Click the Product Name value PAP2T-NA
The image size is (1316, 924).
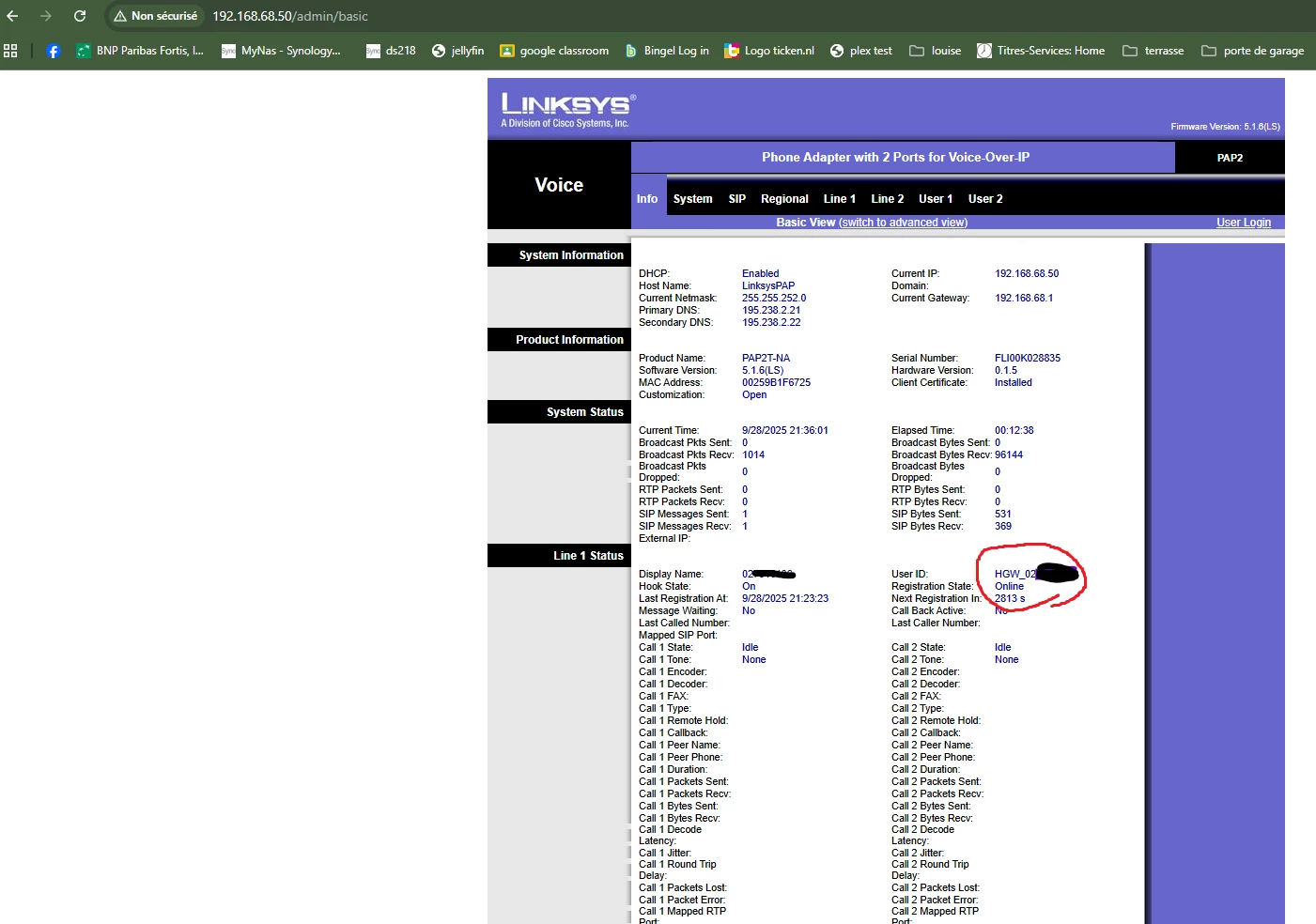[766, 359]
